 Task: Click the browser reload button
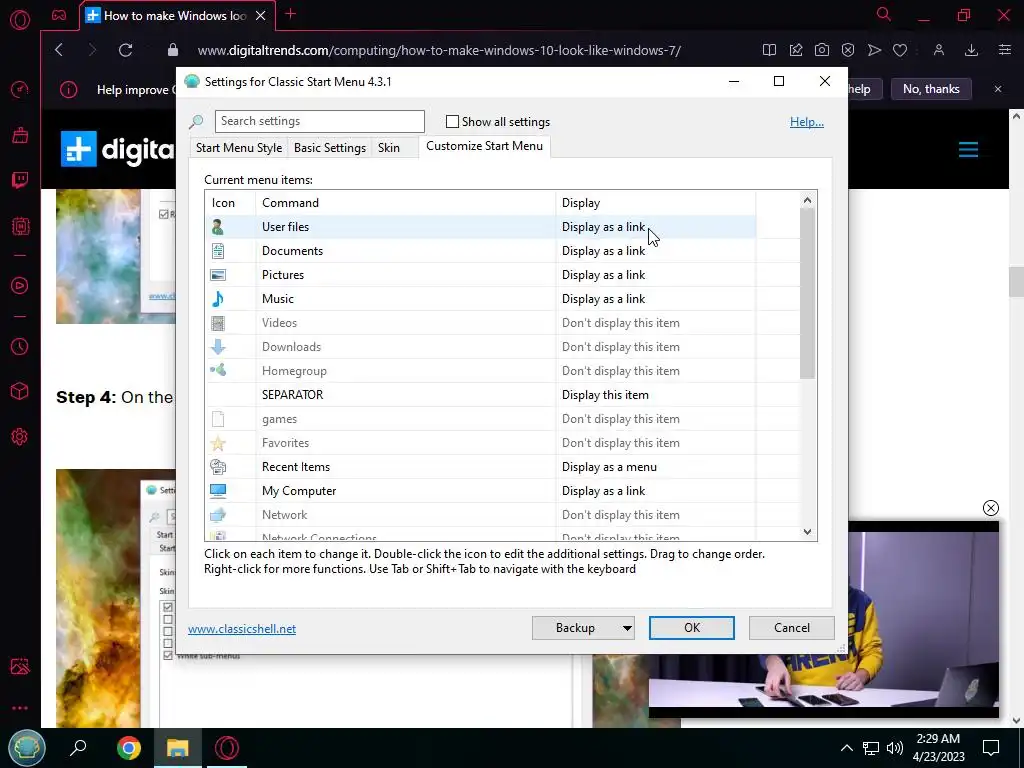pos(126,50)
